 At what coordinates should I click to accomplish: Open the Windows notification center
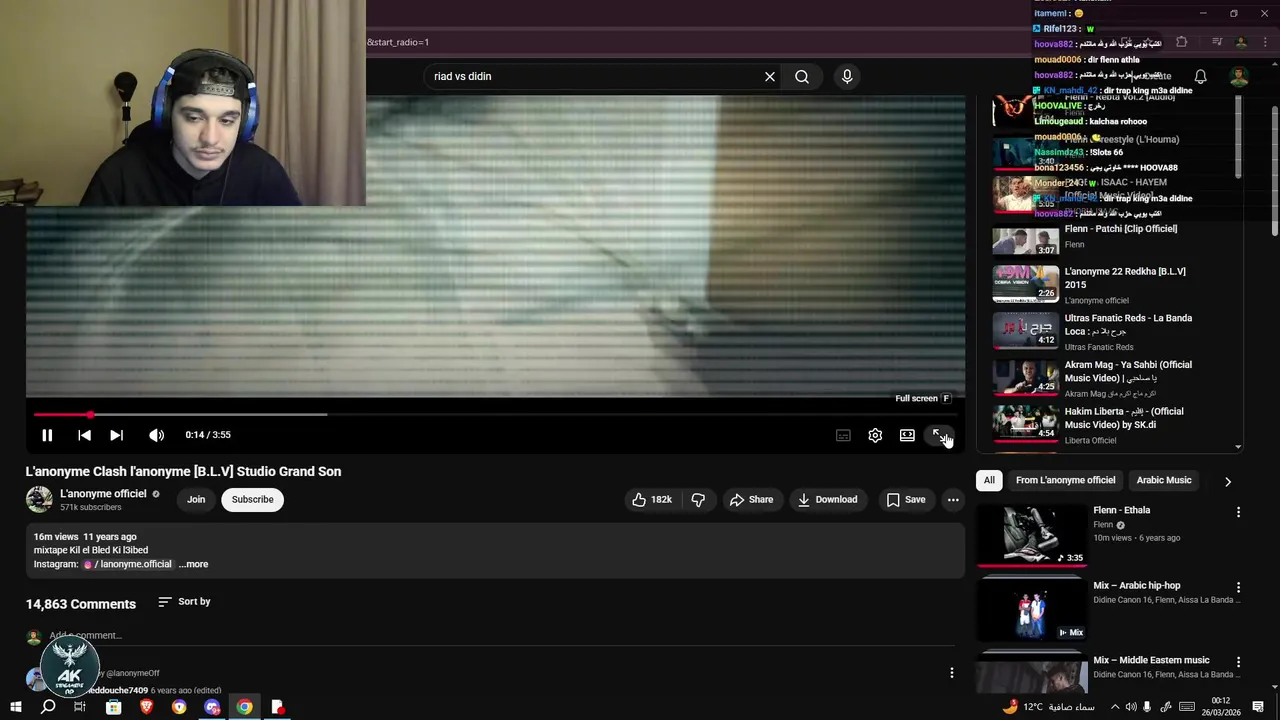1258,707
